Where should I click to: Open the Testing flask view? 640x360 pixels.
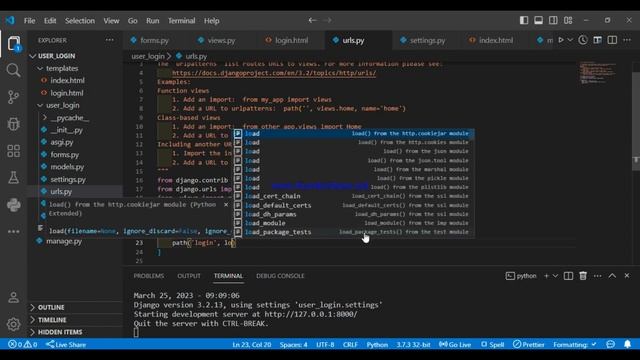(13, 178)
